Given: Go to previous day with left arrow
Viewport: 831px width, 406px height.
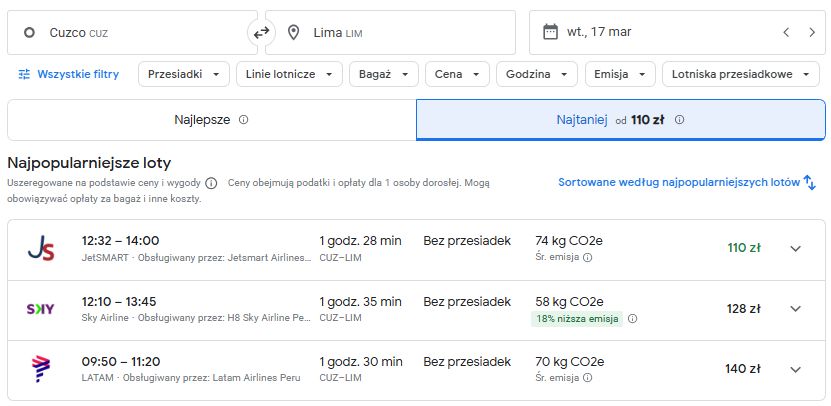Looking at the screenshot, I should pos(786,32).
